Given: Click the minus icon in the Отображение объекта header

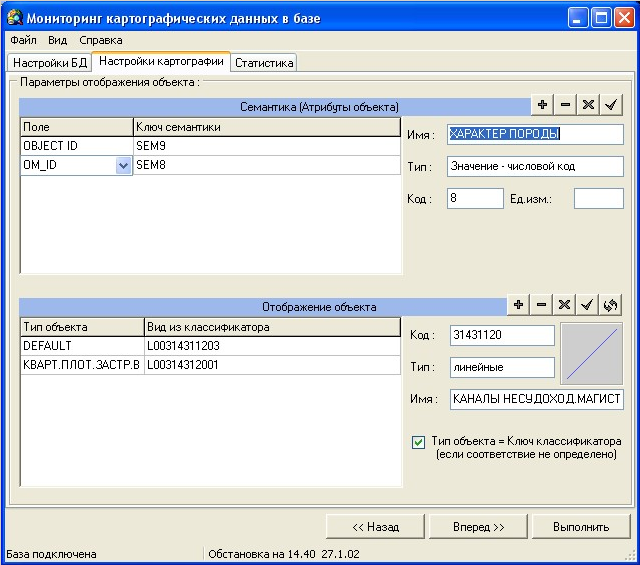Looking at the screenshot, I should (542, 304).
